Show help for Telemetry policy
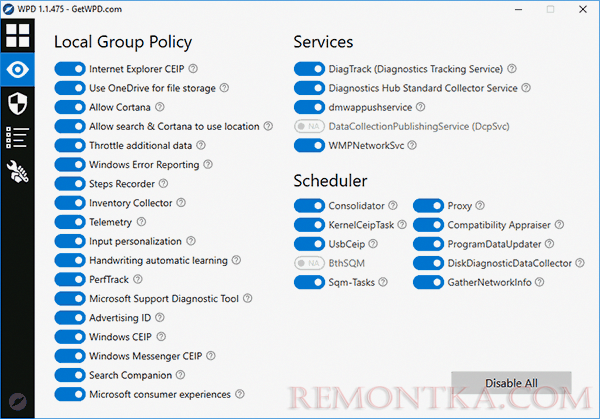 pyautogui.click(x=143, y=222)
